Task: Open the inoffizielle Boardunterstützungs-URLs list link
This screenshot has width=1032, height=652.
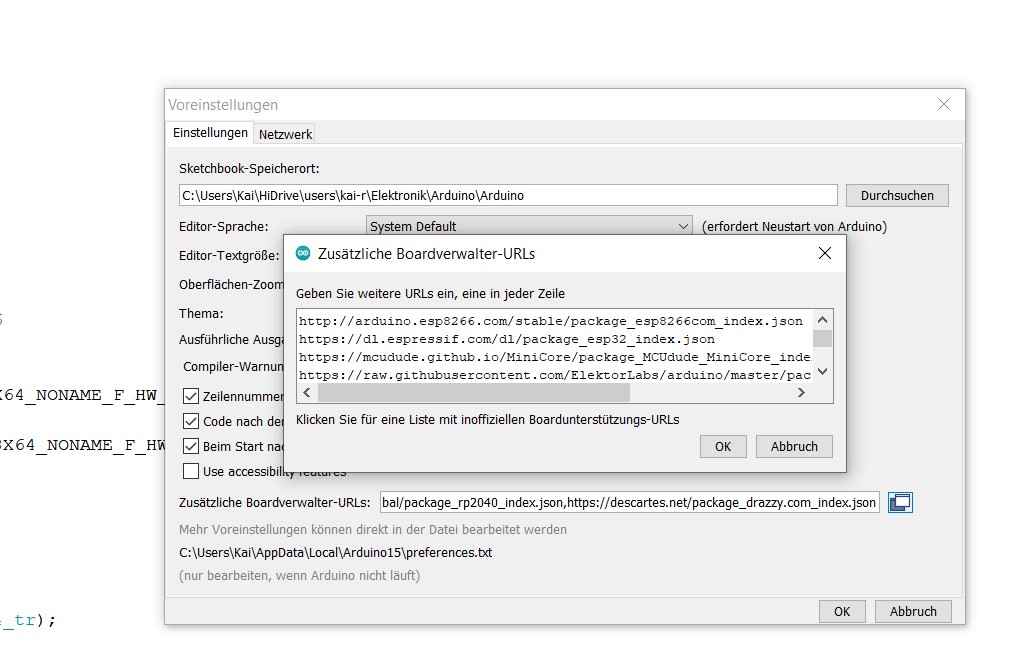Action: [x=488, y=420]
